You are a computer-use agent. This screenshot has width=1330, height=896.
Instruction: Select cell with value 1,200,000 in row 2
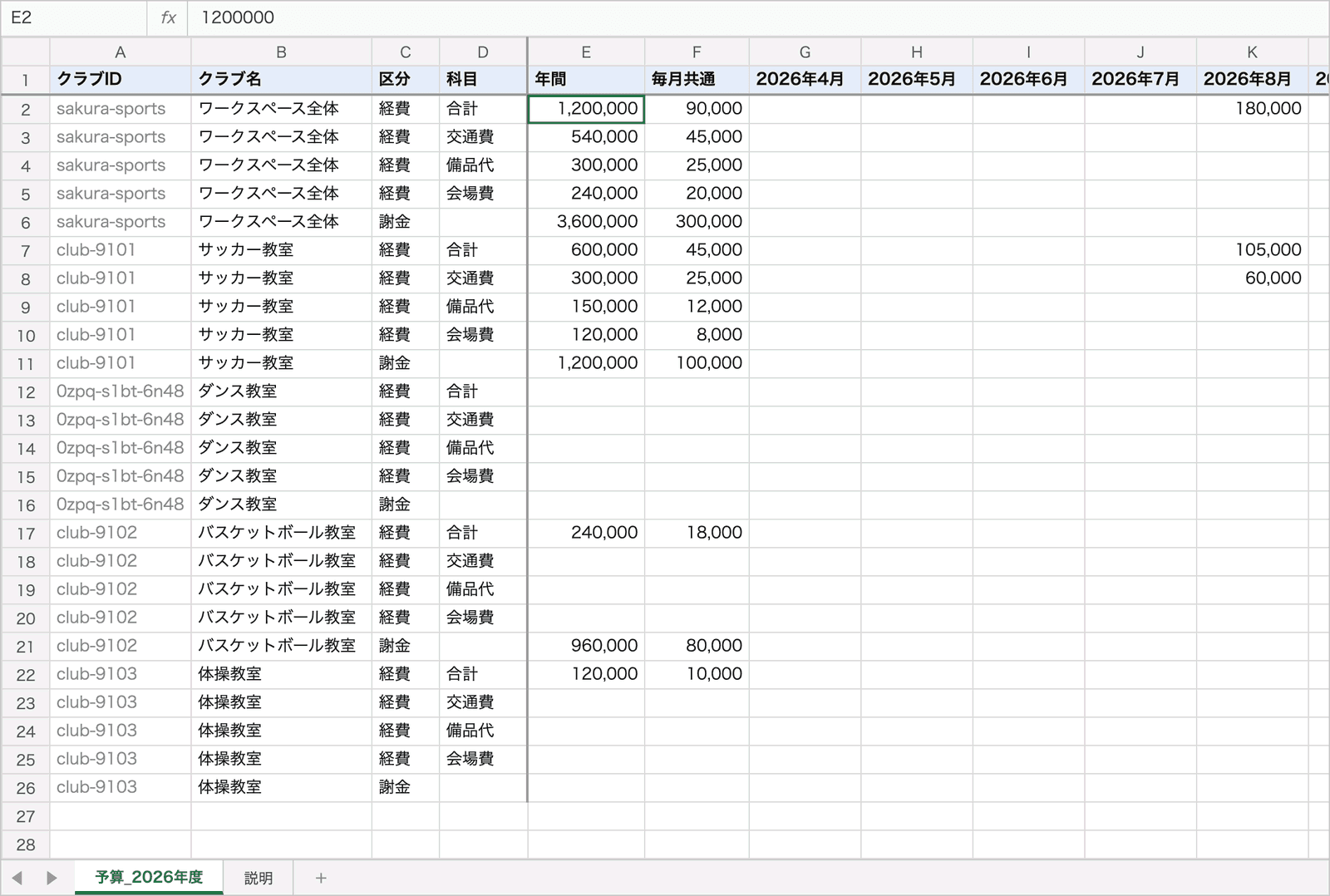pyautogui.click(x=586, y=109)
